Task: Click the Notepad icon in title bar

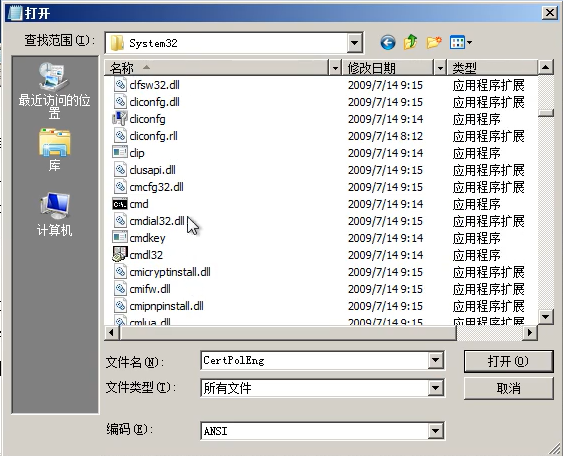Action: click(15, 13)
